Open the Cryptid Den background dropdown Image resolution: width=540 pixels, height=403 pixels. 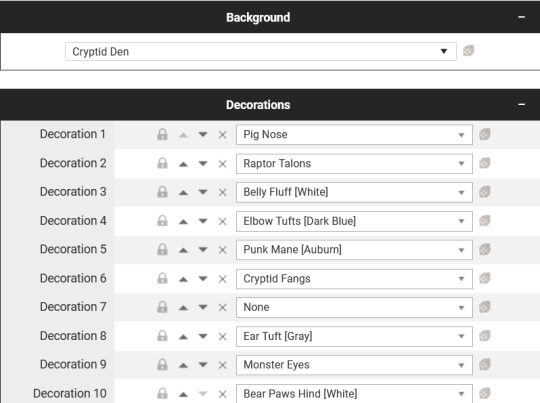[x=261, y=52]
